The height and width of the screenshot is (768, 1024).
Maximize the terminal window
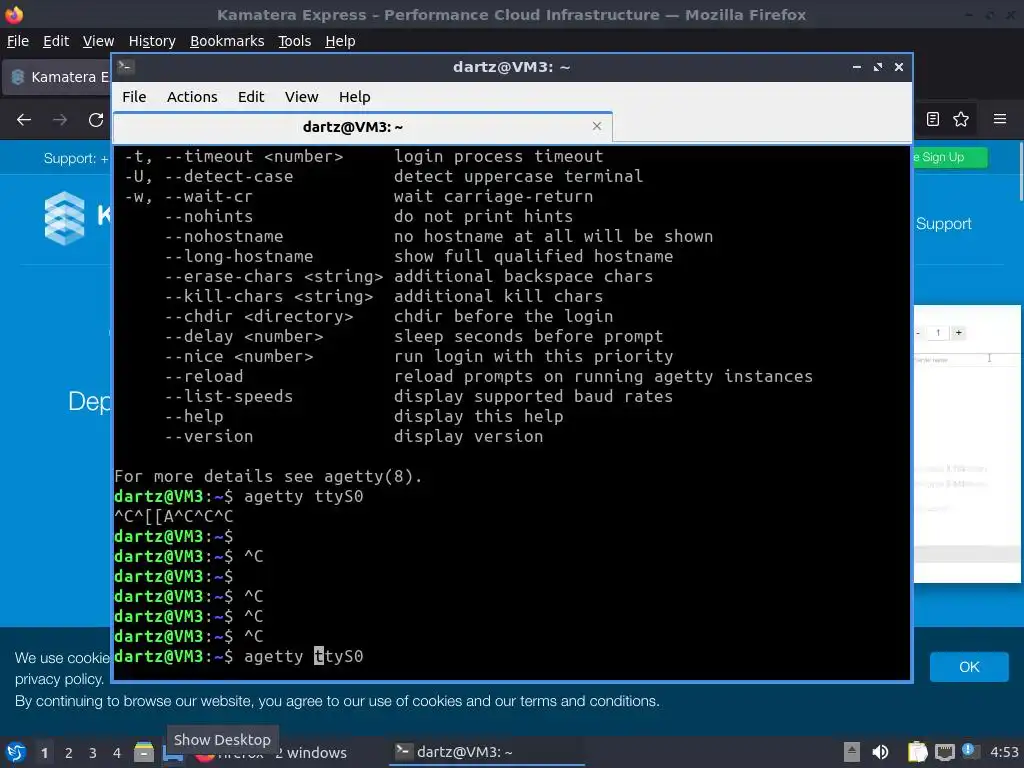(878, 67)
